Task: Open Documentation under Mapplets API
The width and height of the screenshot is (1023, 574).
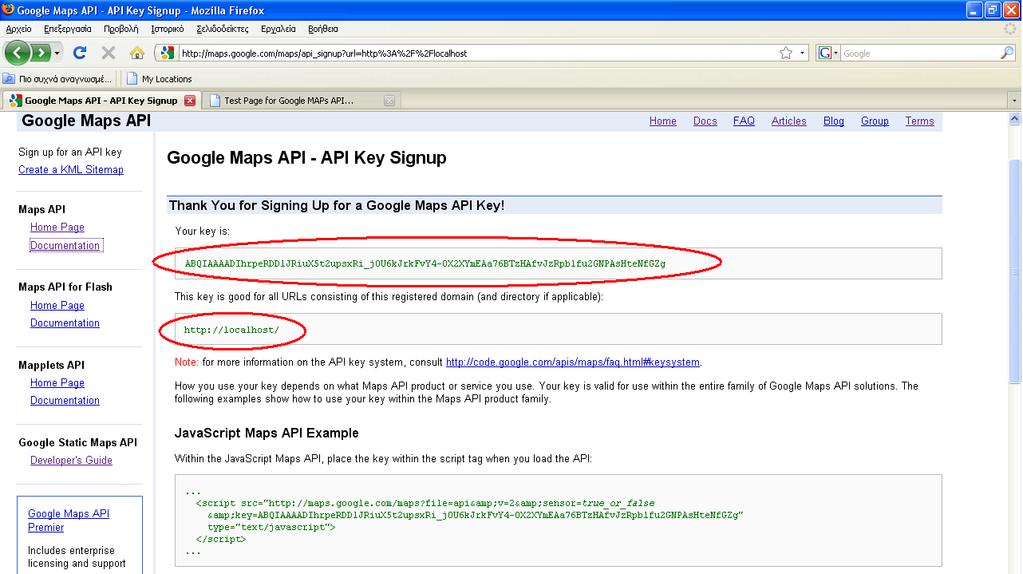Action: point(65,400)
